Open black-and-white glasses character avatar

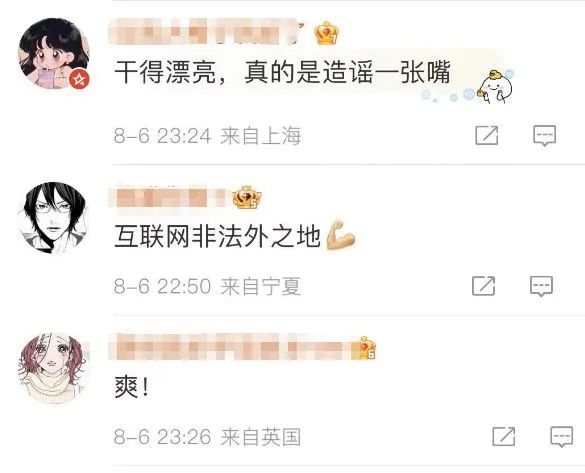[54, 217]
